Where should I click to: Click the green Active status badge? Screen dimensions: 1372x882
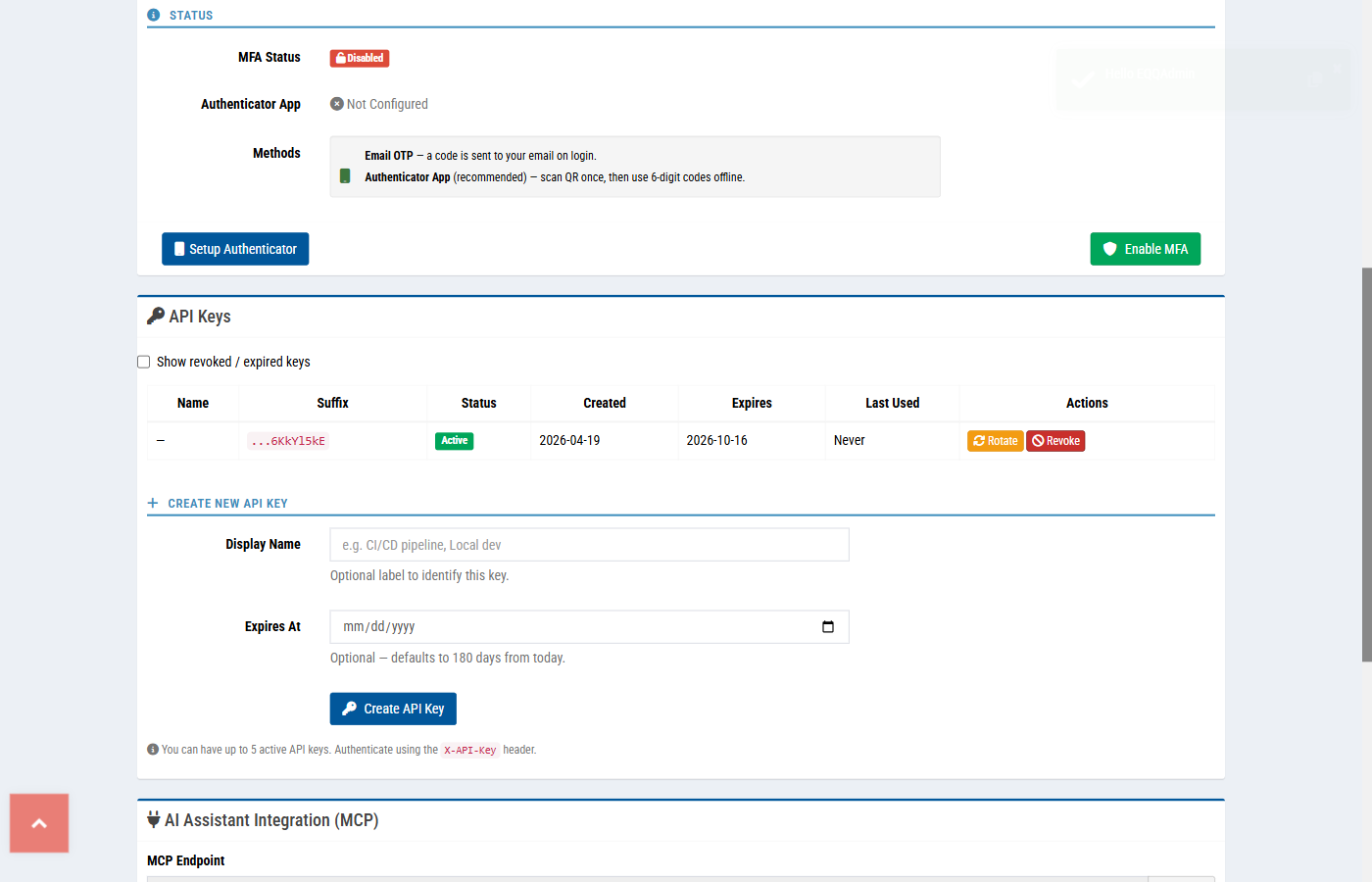[x=454, y=441]
